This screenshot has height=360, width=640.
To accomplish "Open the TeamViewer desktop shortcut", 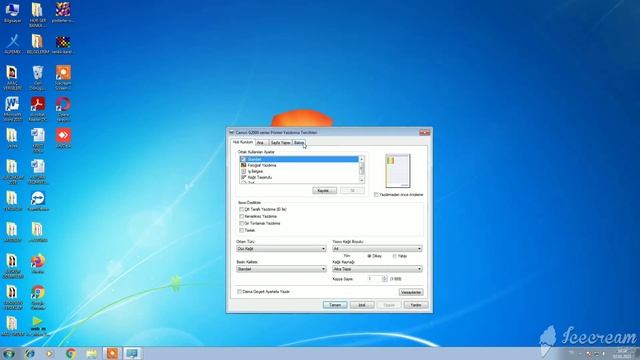I will (38, 201).
